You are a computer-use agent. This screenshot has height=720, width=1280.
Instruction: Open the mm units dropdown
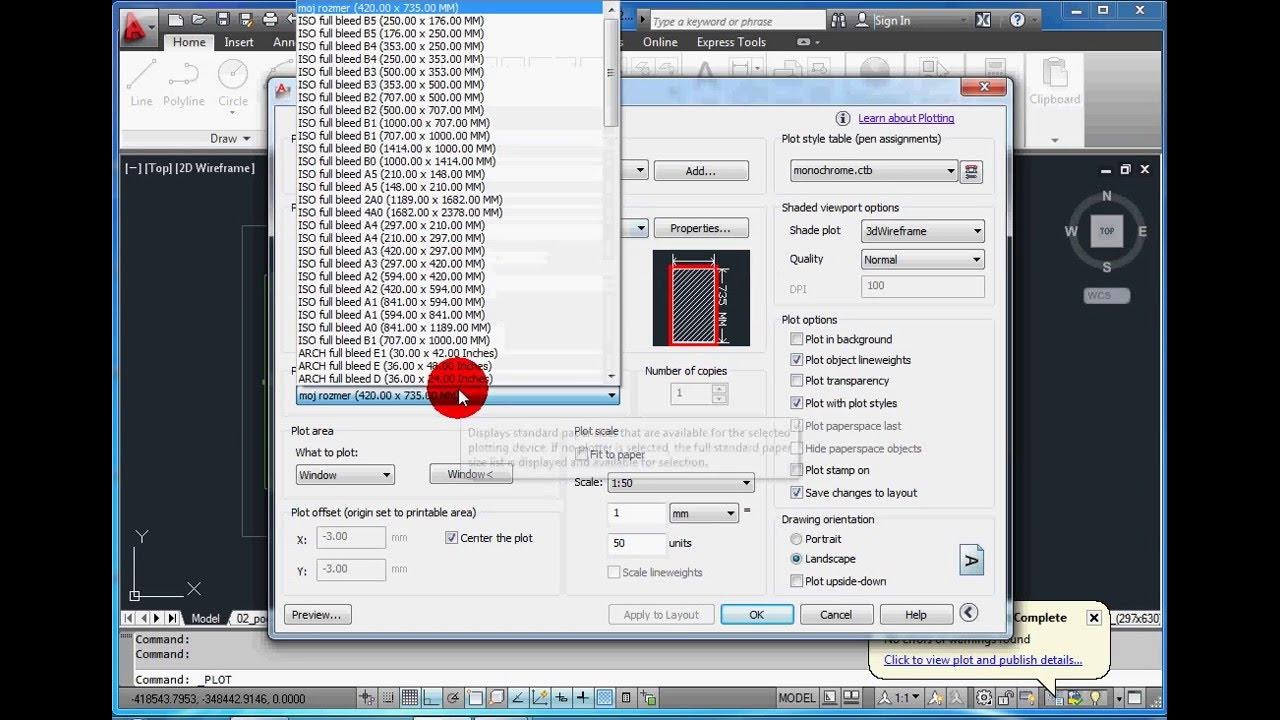coord(703,514)
